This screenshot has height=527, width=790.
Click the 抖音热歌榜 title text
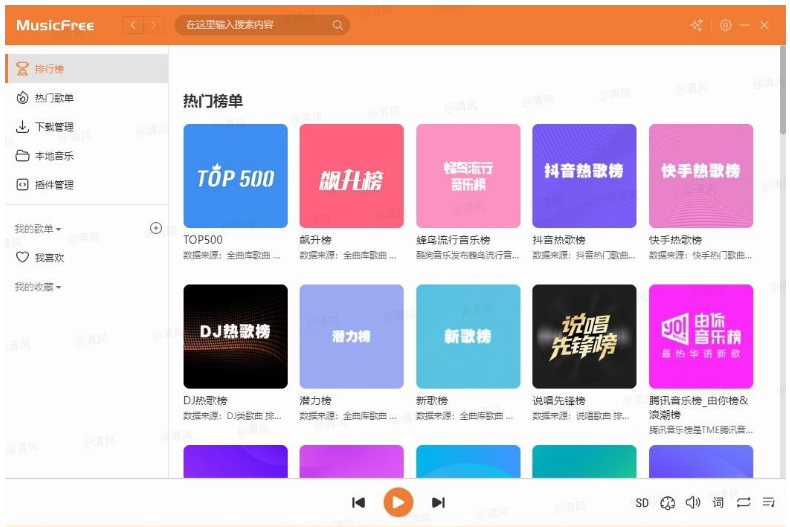(559, 240)
